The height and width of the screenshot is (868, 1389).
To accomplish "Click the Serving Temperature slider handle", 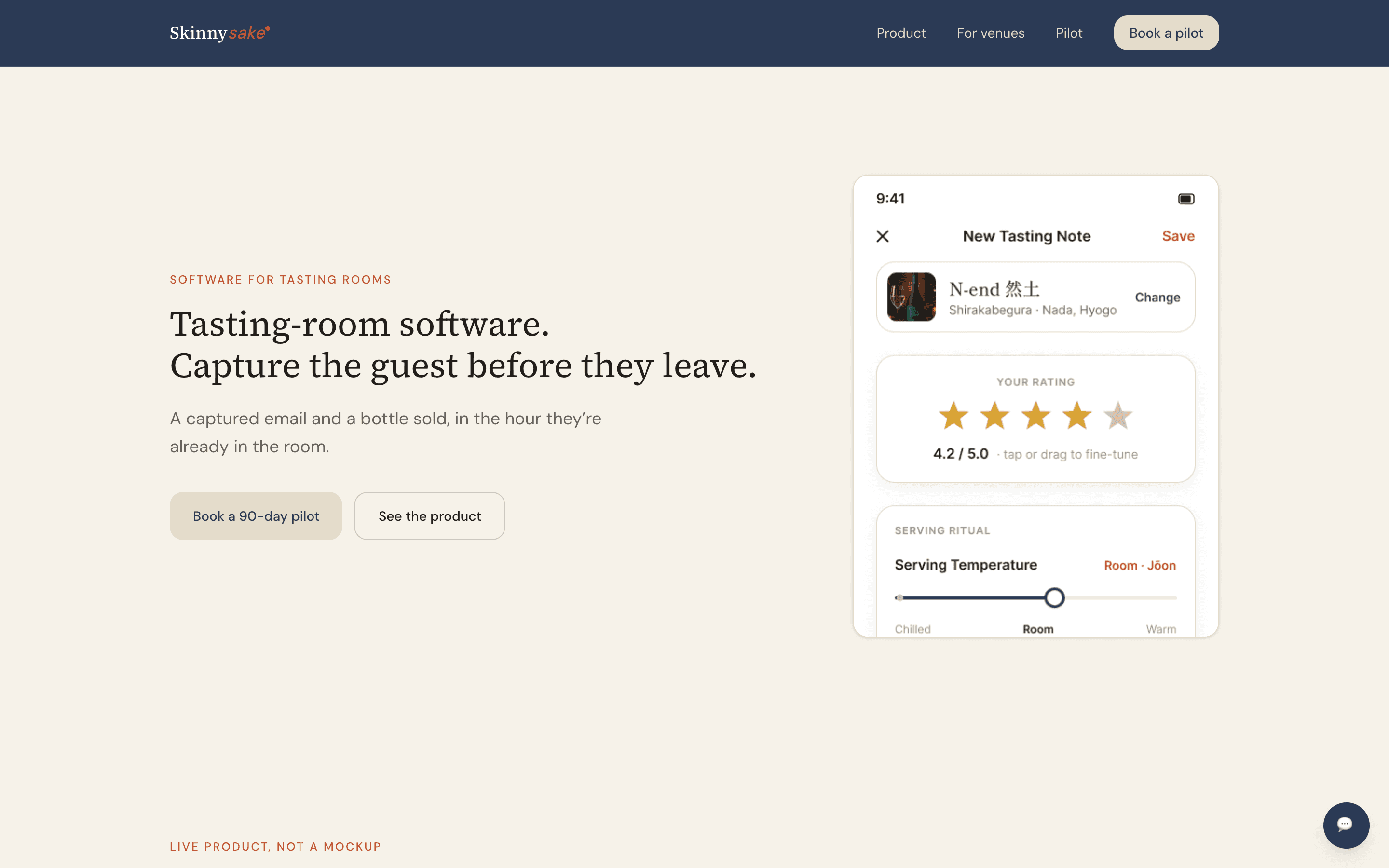I will point(1054,597).
